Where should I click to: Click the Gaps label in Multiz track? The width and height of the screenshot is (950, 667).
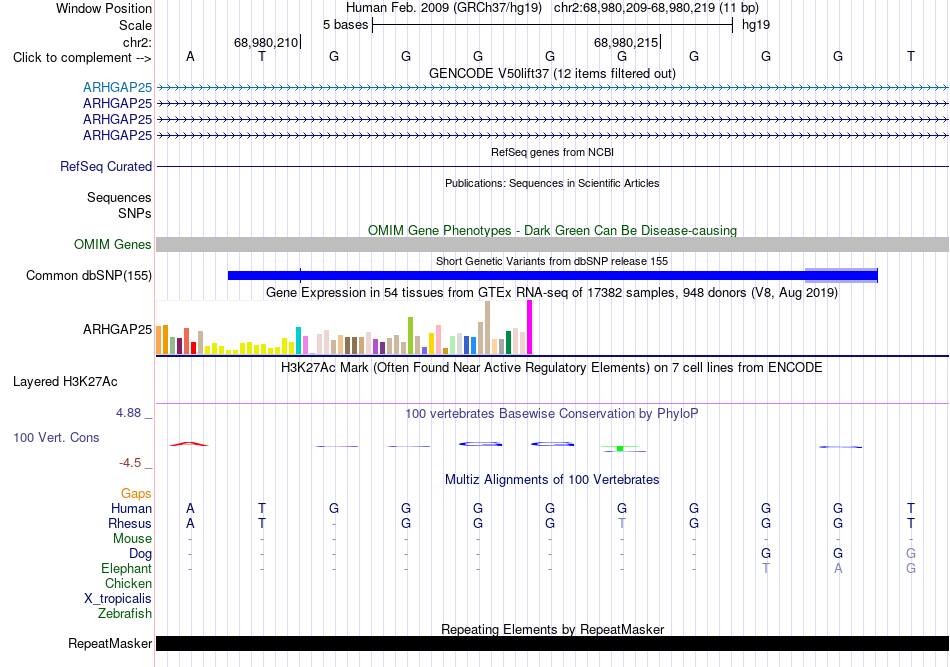[x=136, y=493]
